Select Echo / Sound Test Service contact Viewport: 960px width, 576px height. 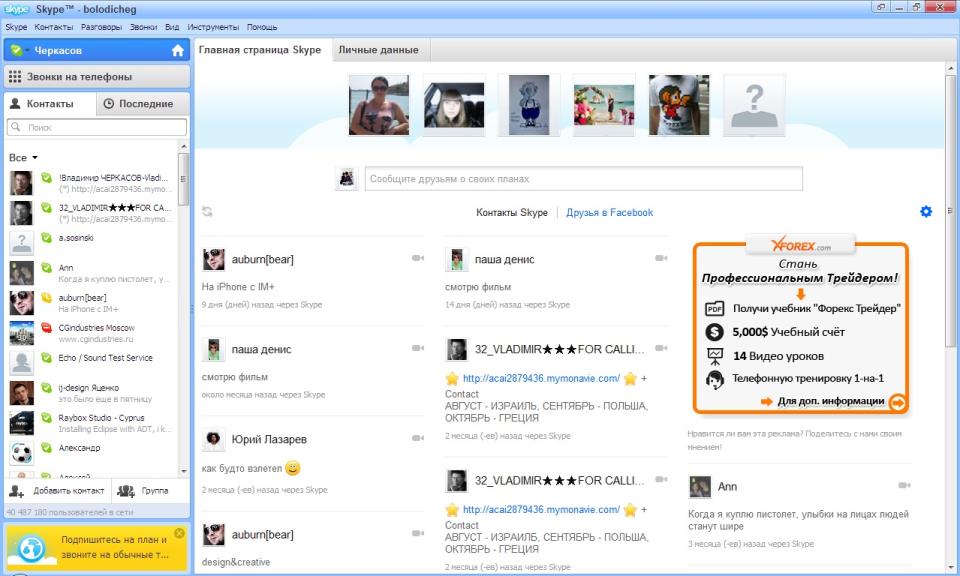pyautogui.click(x=92, y=363)
